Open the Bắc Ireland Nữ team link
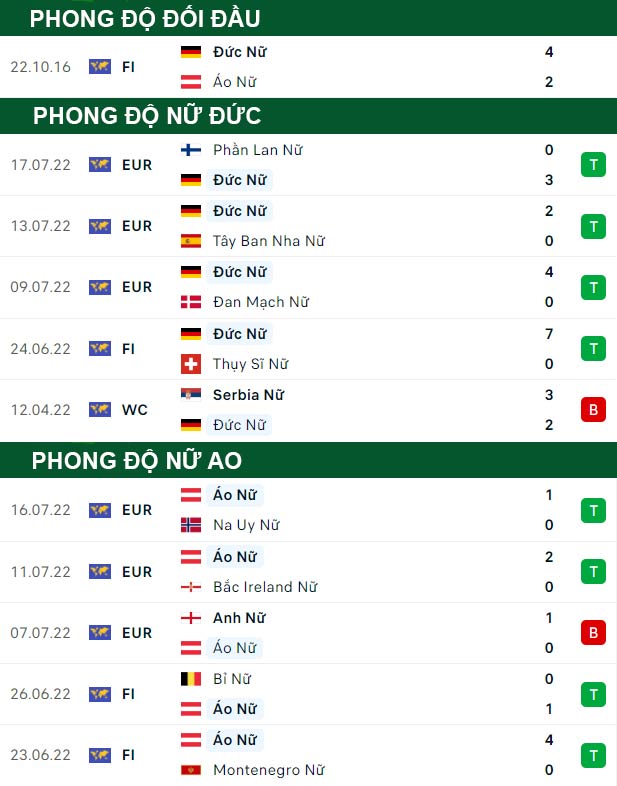617x786 pixels. click(265, 587)
